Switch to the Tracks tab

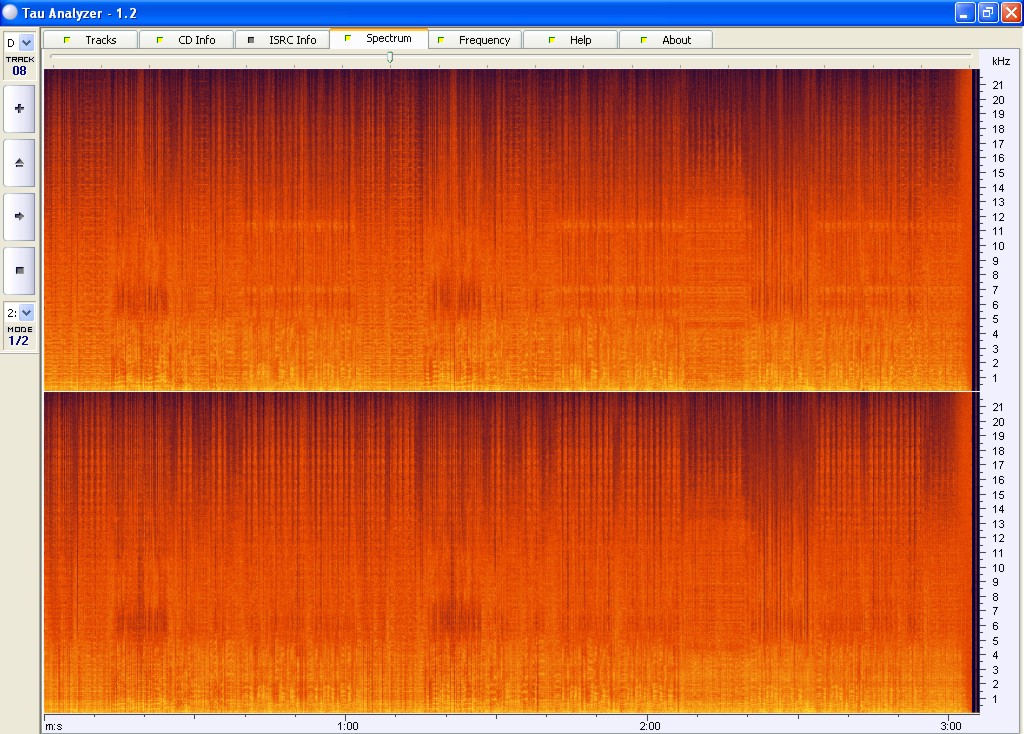click(90, 40)
